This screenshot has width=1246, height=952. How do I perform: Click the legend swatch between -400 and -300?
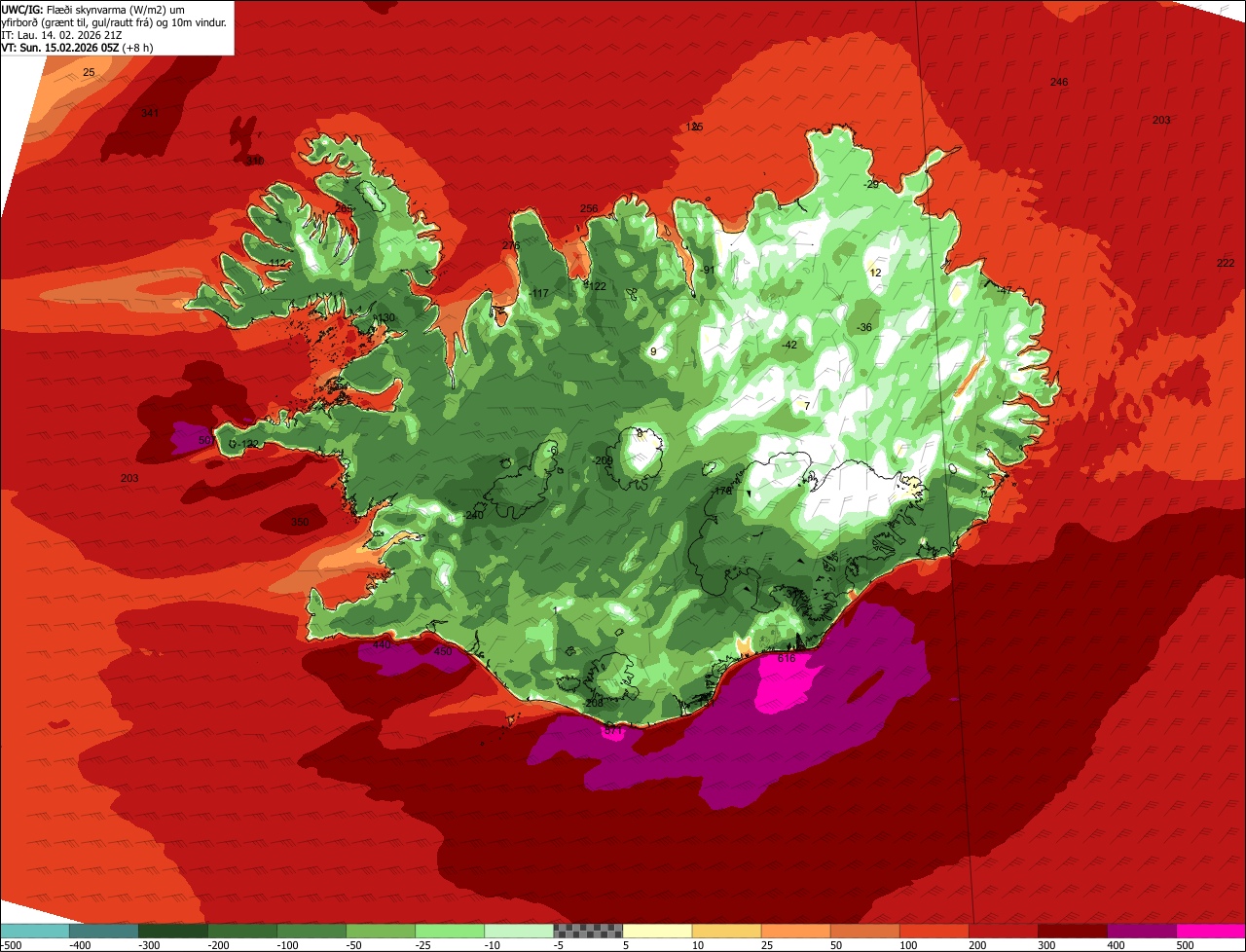point(104,931)
